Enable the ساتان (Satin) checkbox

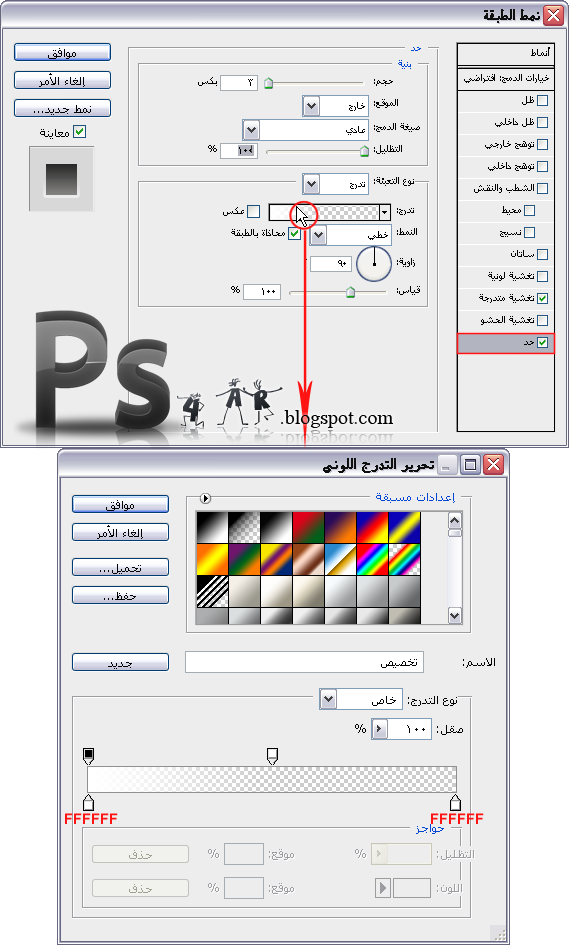coord(542,254)
